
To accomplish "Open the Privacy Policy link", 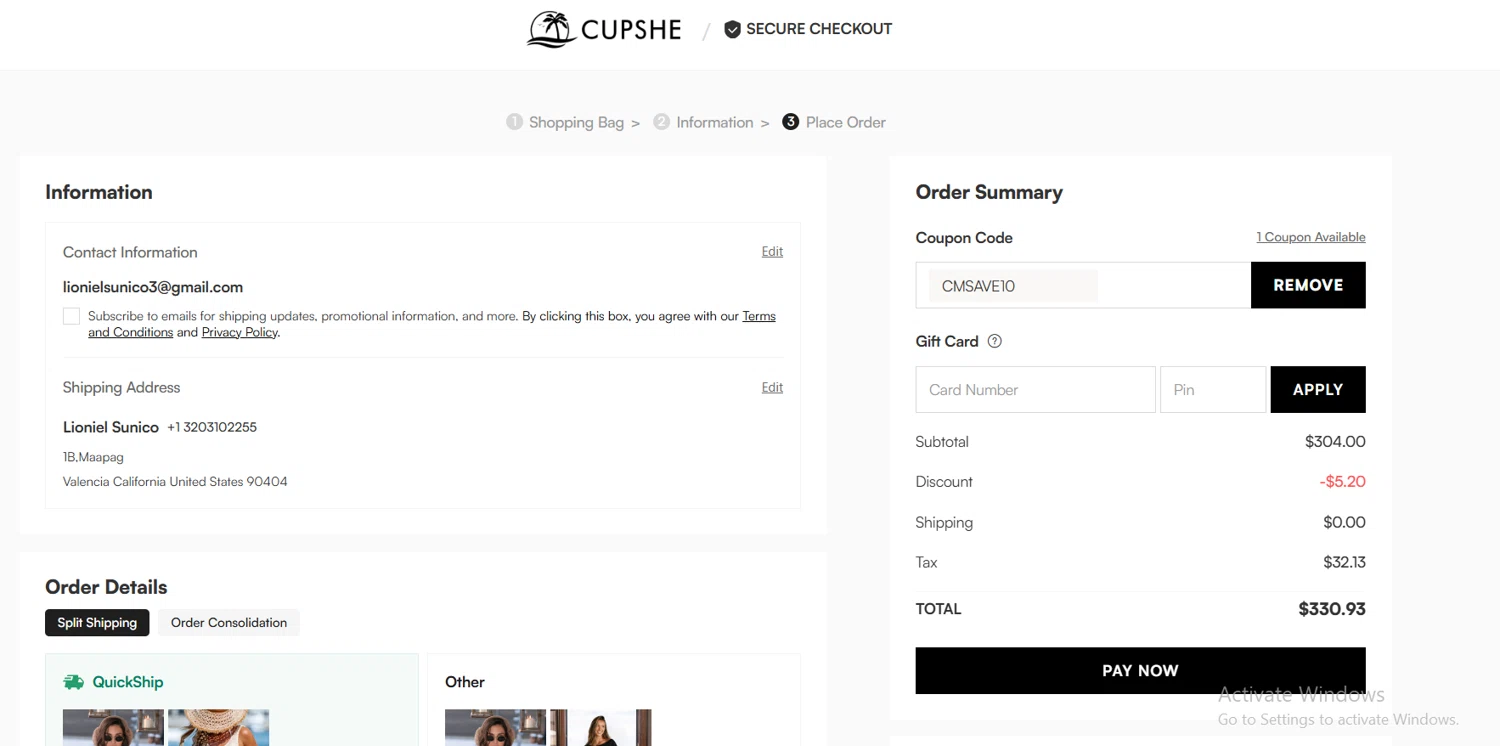I will tap(240, 332).
